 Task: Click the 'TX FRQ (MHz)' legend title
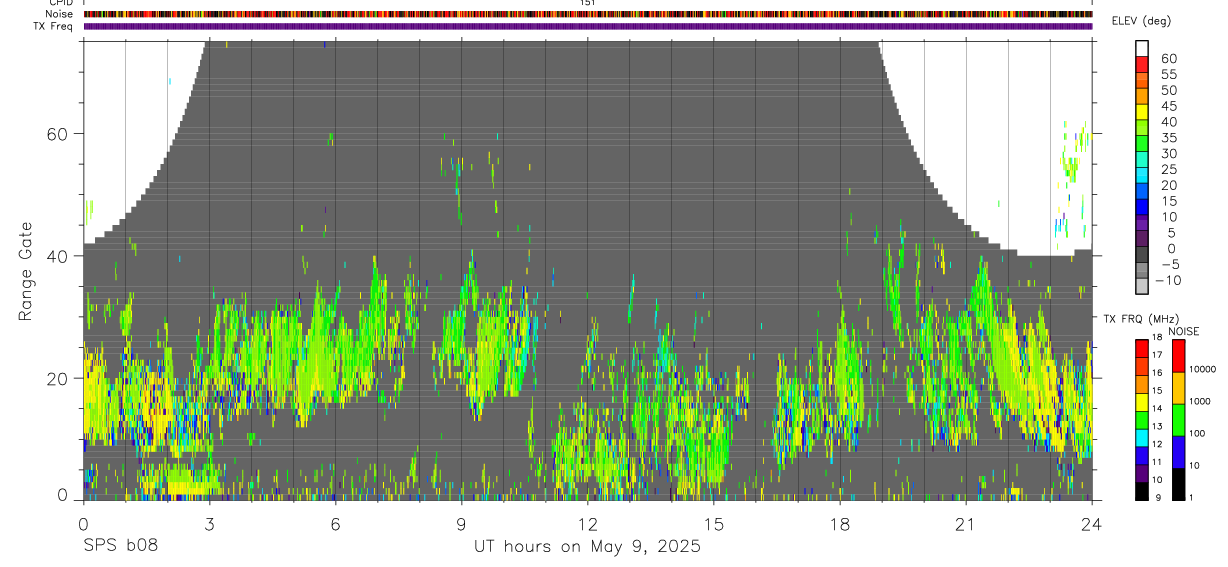pos(1140,318)
